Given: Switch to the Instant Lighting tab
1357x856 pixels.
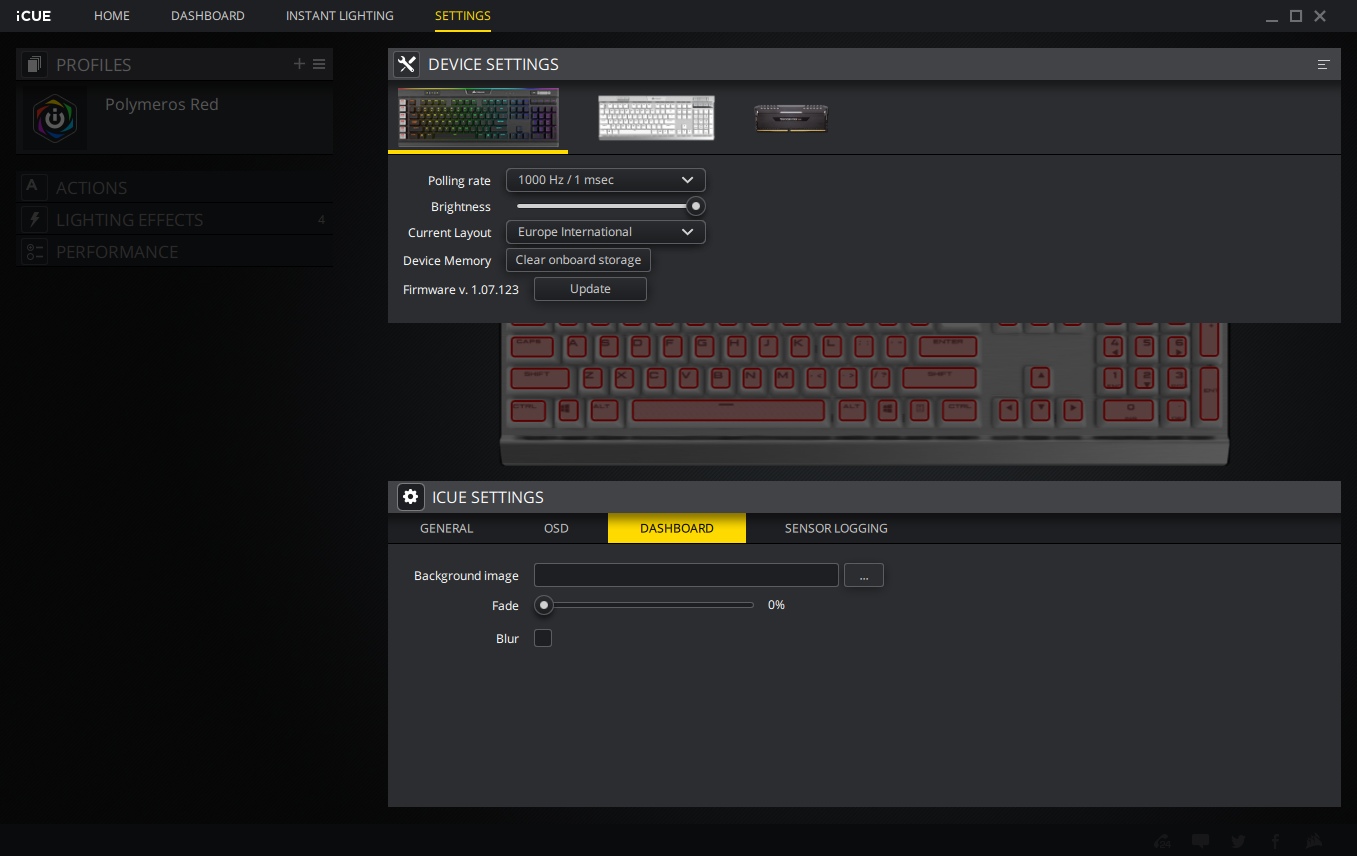Looking at the screenshot, I should pyautogui.click(x=340, y=16).
